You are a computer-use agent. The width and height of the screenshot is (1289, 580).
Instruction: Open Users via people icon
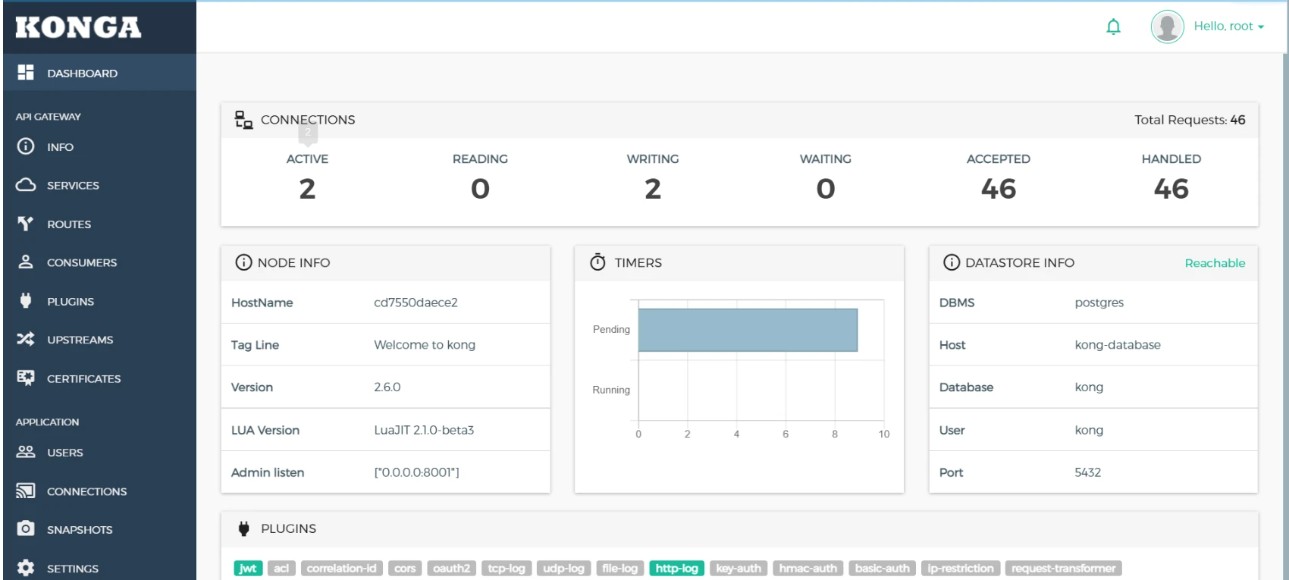(26, 452)
